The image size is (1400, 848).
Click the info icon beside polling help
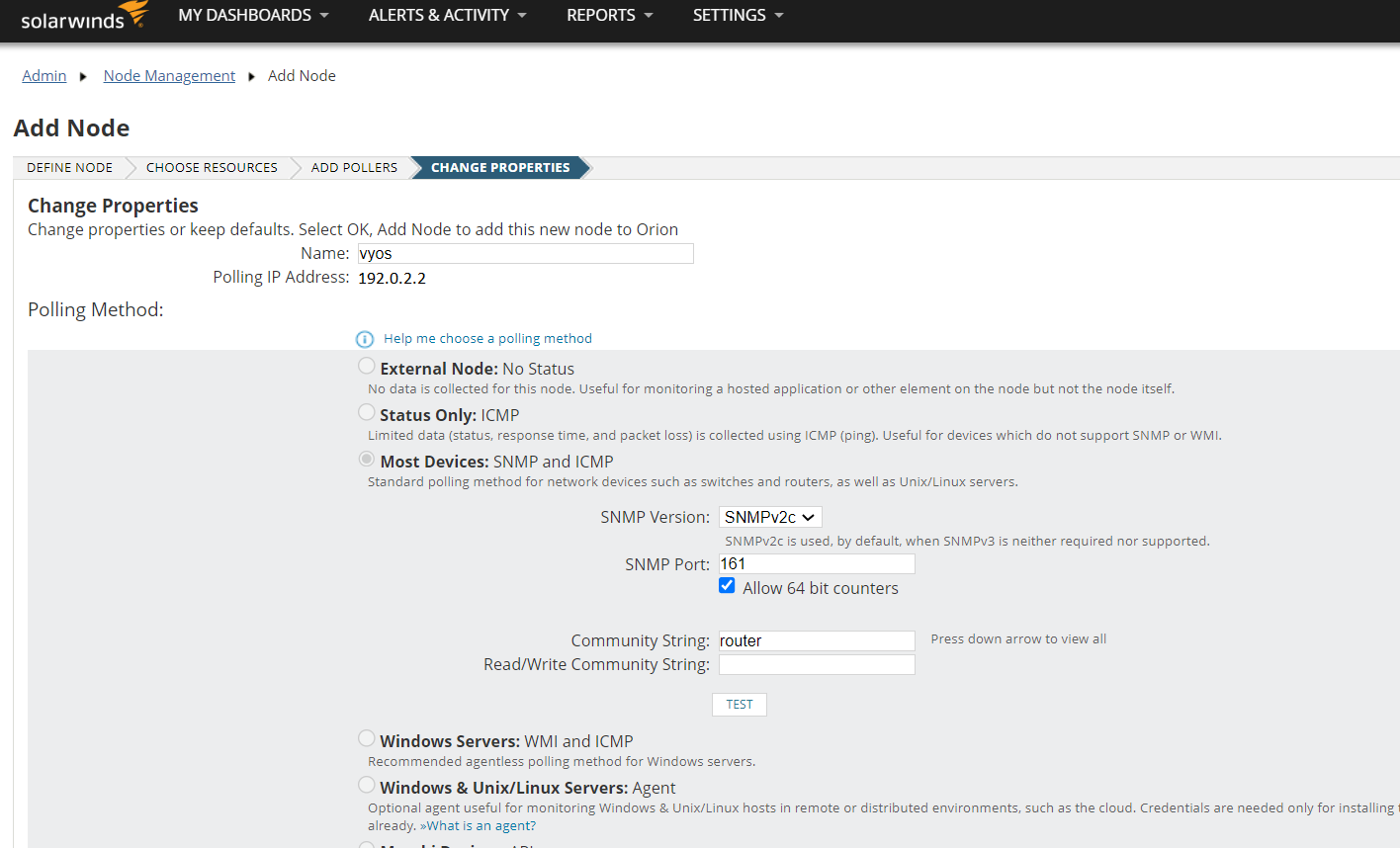tap(365, 339)
